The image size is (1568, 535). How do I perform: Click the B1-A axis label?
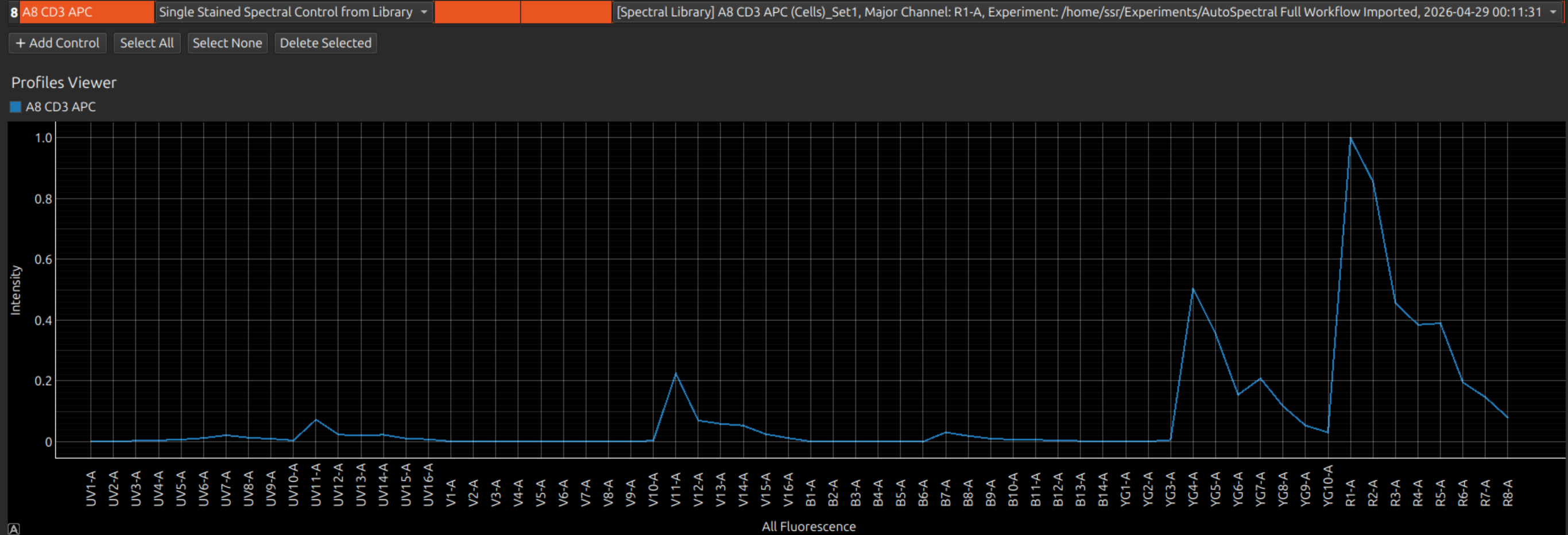click(x=811, y=492)
